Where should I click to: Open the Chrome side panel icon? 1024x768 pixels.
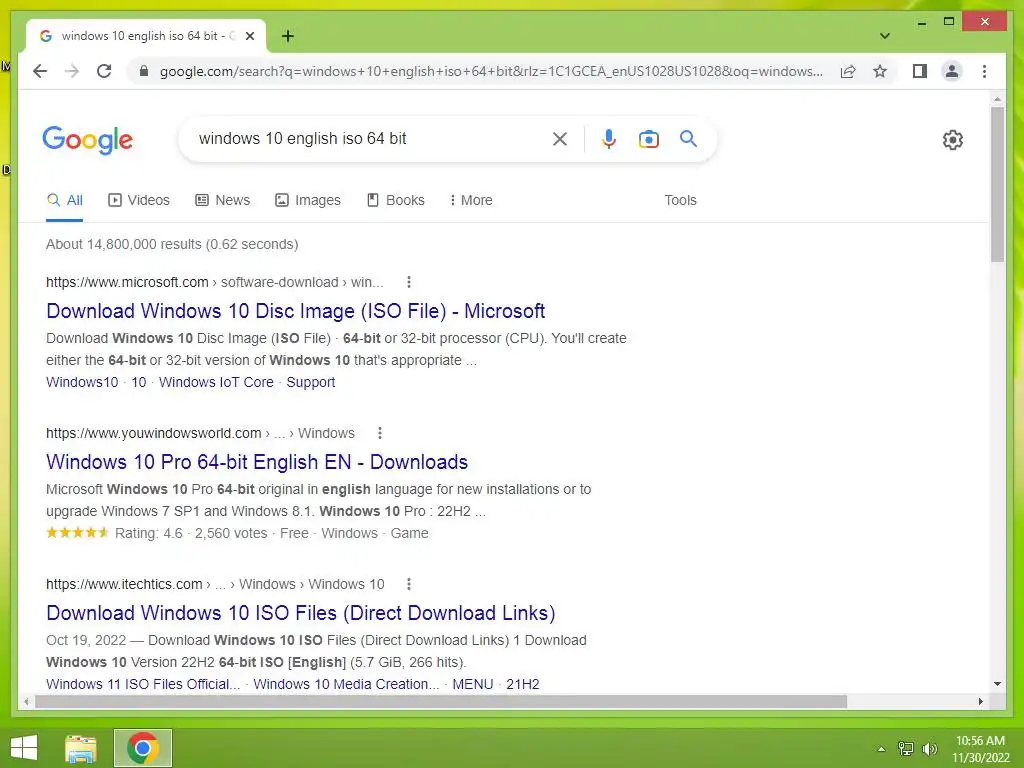coord(920,71)
